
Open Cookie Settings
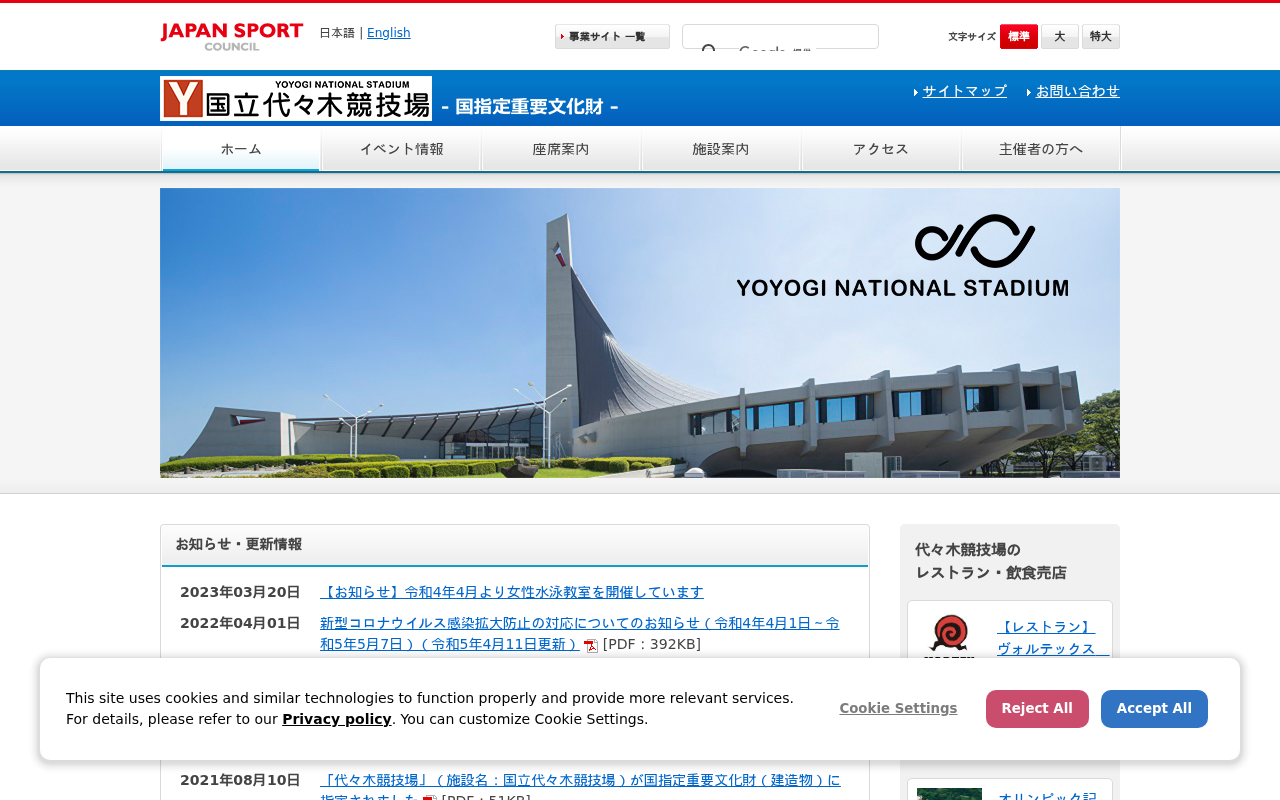898,709
